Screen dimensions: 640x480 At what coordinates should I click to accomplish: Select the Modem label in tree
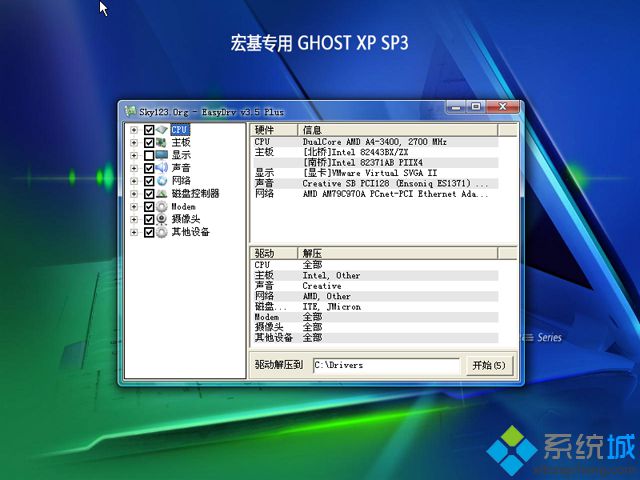click(x=183, y=207)
